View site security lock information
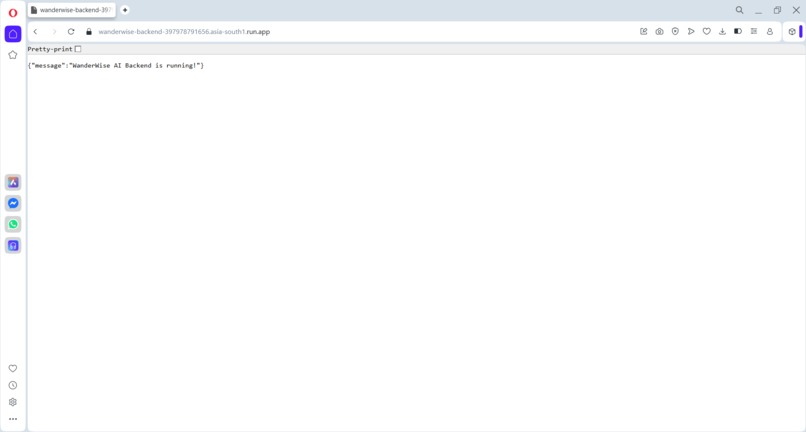This screenshot has width=806, height=432. (89, 31)
